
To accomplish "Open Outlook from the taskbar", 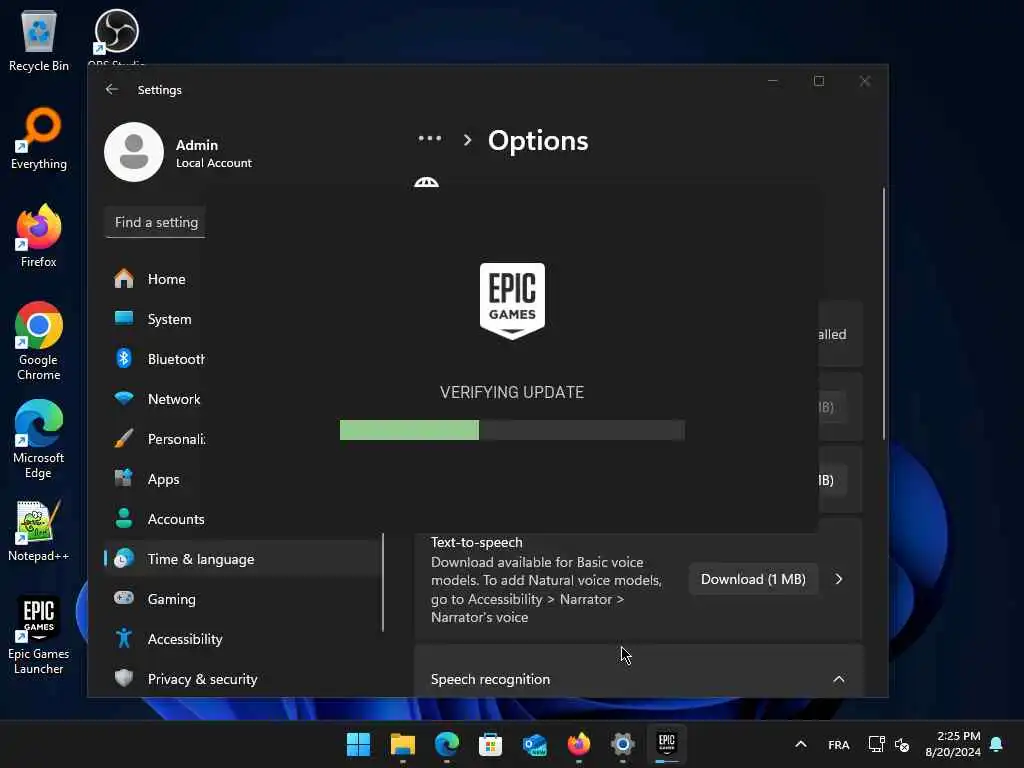I will [535, 744].
